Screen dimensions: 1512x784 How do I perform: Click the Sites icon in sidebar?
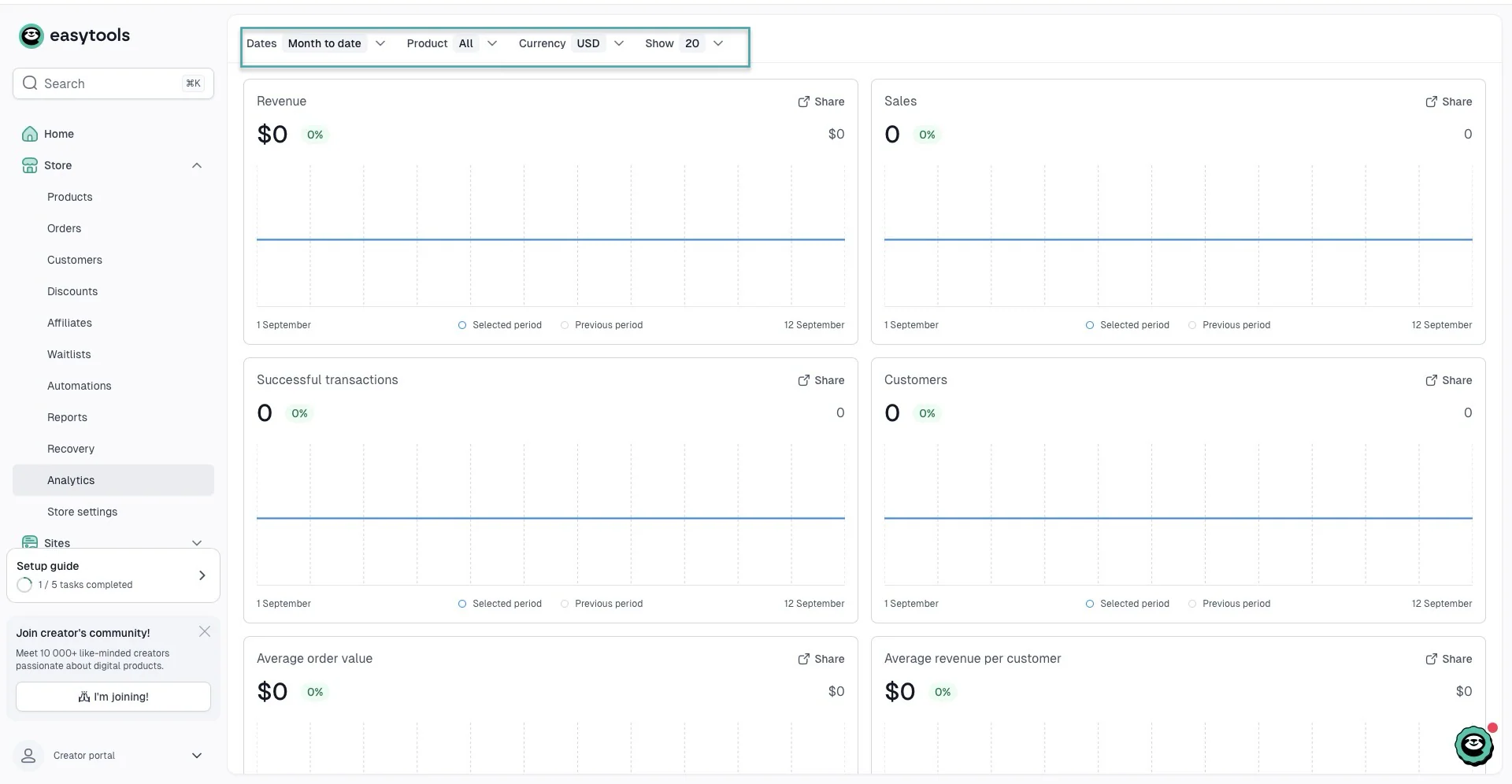[30, 542]
